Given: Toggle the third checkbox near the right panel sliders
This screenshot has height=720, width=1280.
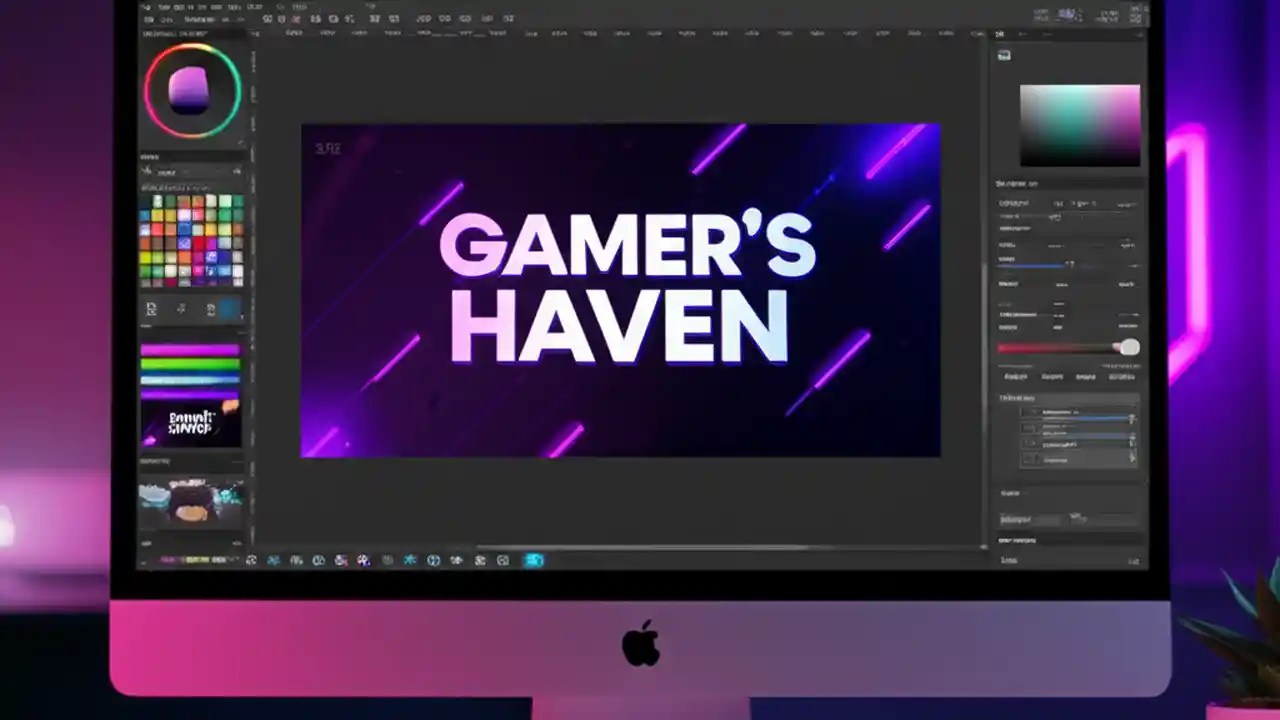Looking at the screenshot, I should tap(1029, 444).
